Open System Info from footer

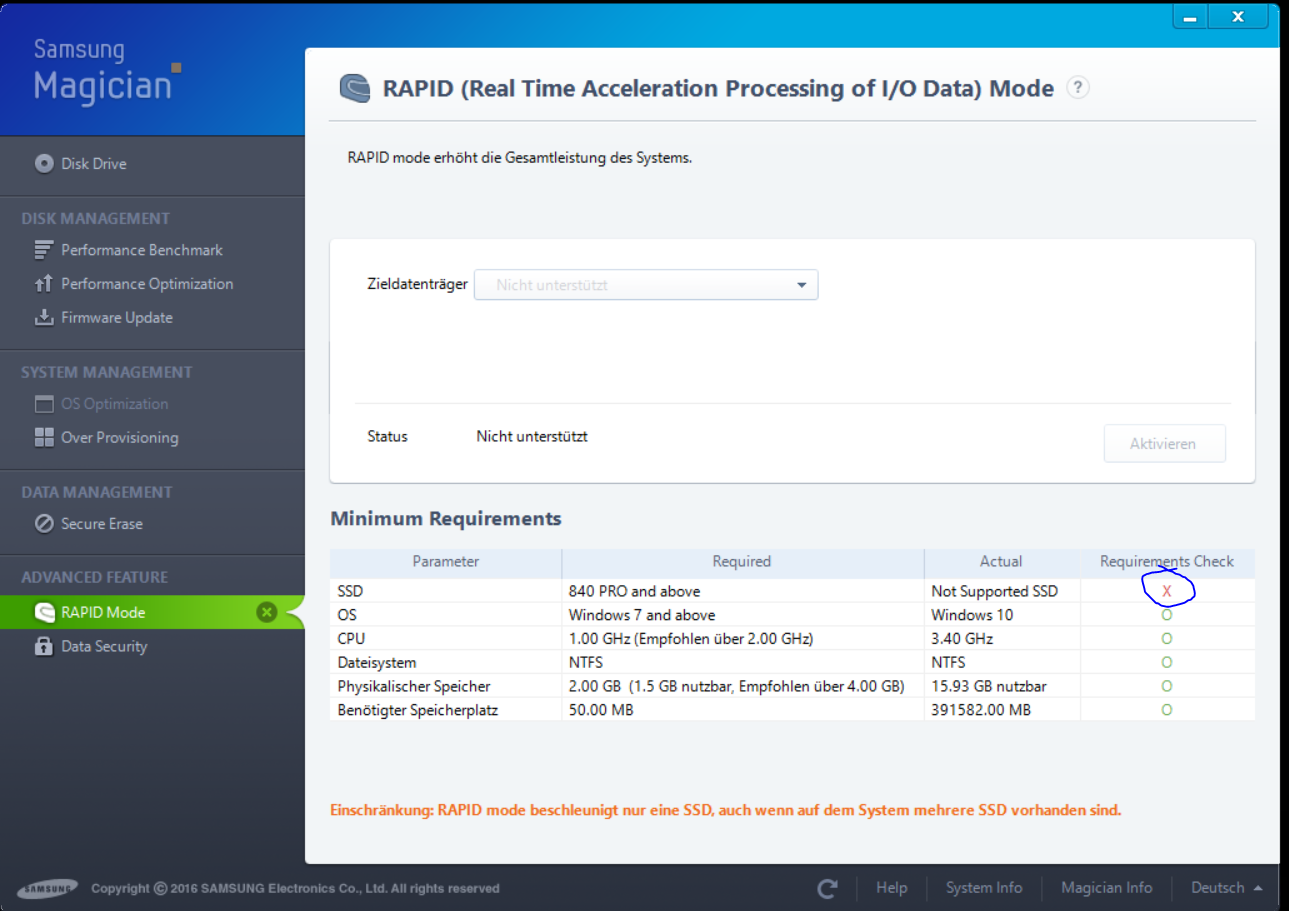[x=984, y=888]
